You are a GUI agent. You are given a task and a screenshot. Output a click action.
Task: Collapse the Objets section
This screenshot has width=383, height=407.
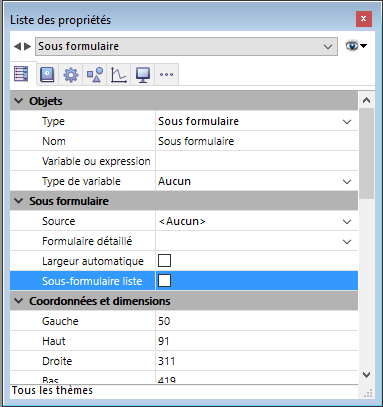pos(19,101)
